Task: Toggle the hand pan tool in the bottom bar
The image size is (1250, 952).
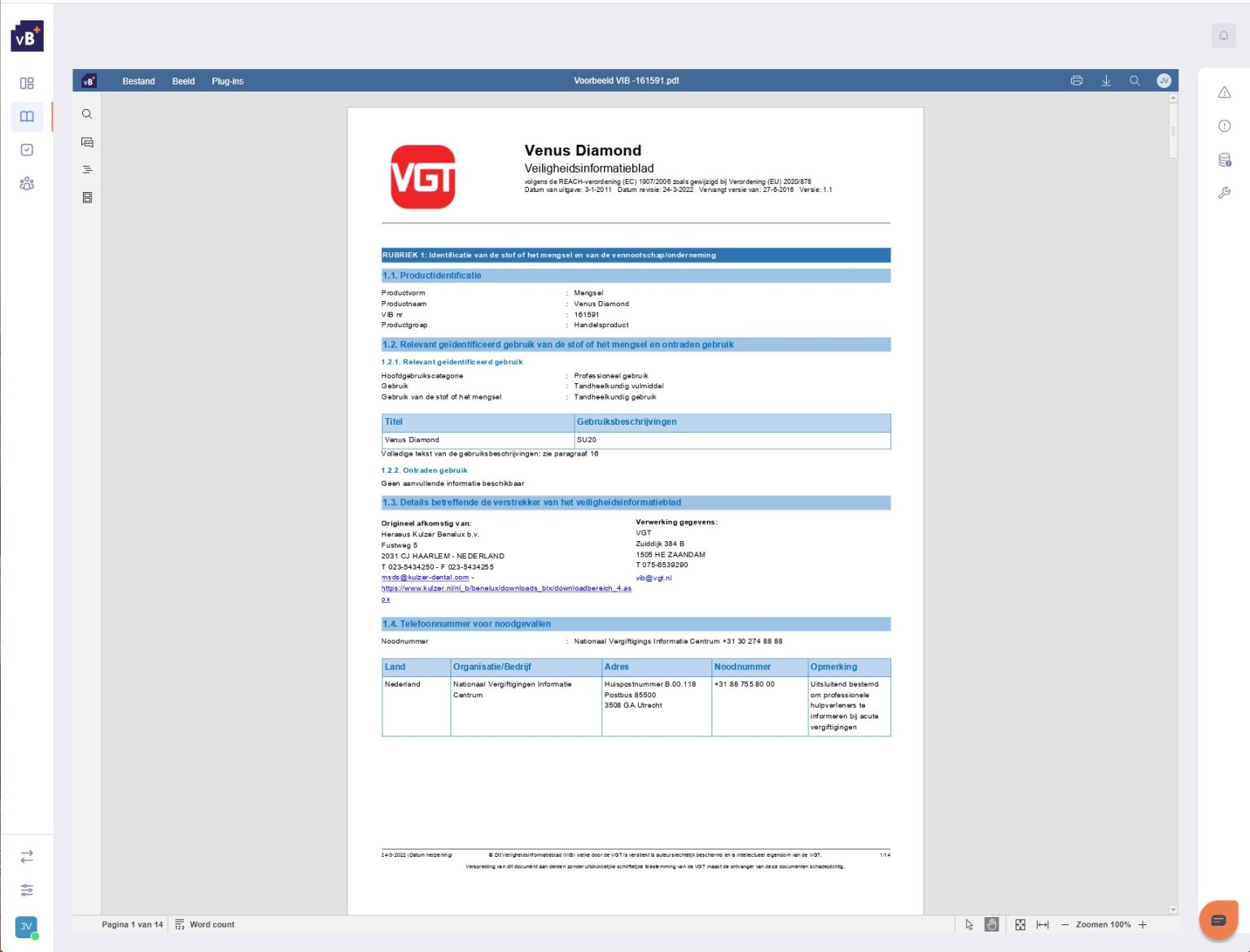Action: coord(991,924)
